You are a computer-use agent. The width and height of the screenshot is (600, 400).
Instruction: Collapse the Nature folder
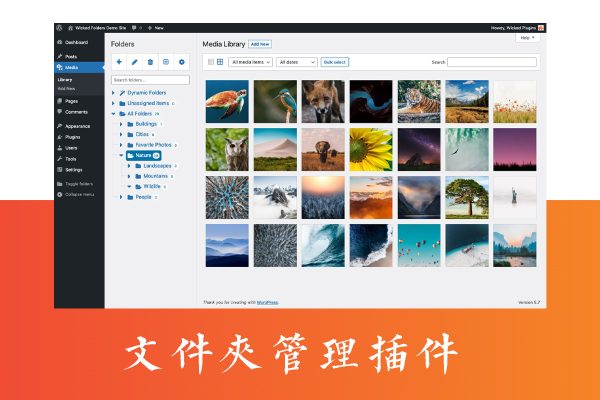120,155
